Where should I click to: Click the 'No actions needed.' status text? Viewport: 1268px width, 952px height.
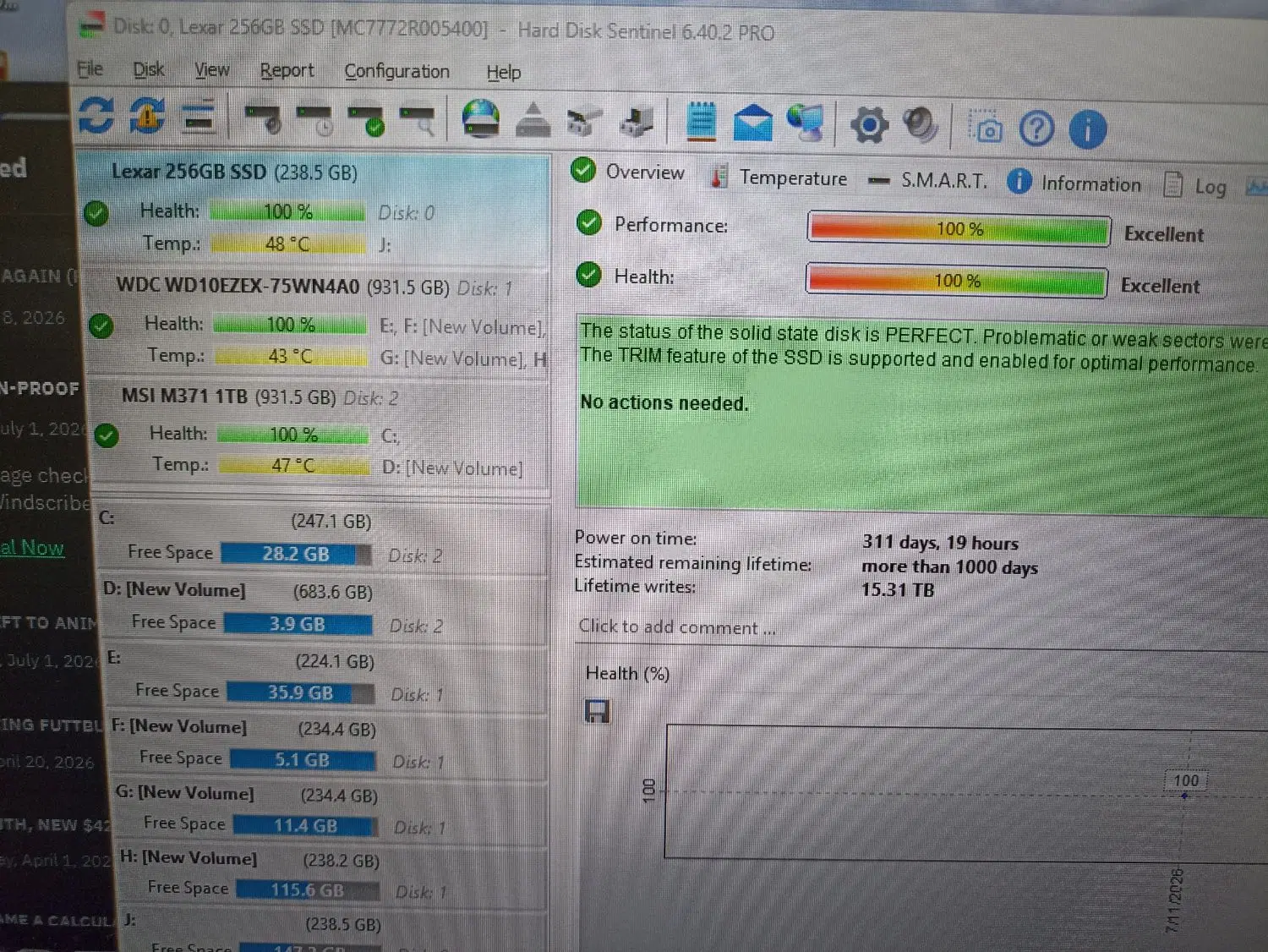(664, 403)
